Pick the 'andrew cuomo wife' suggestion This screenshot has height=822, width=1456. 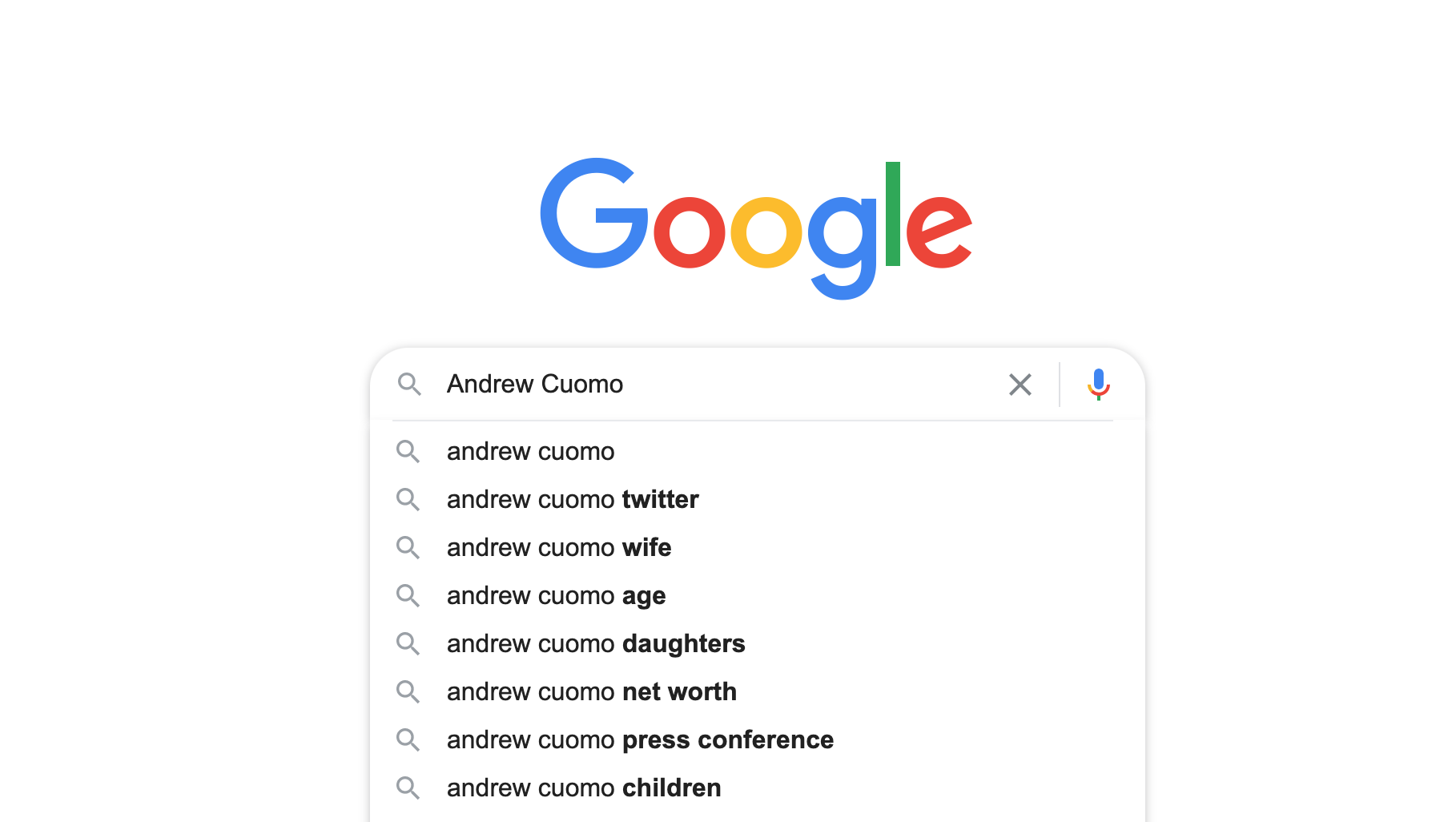[559, 548]
